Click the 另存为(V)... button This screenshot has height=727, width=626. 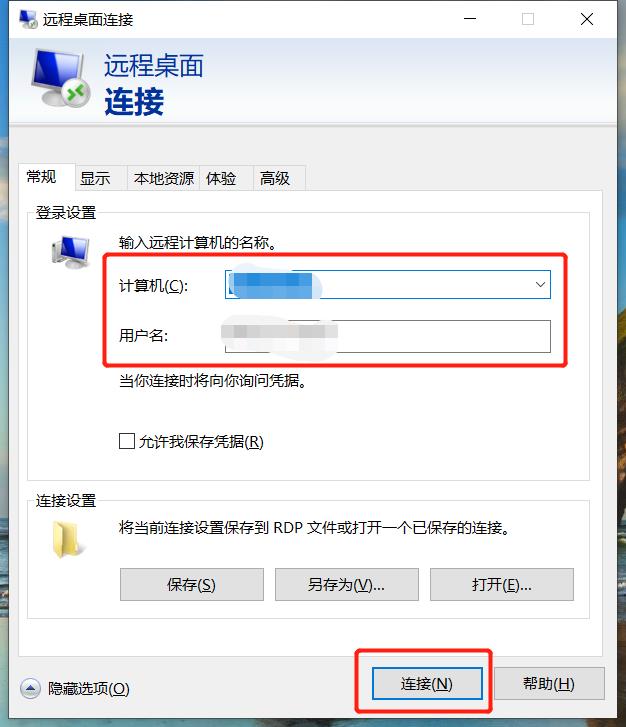click(346, 585)
